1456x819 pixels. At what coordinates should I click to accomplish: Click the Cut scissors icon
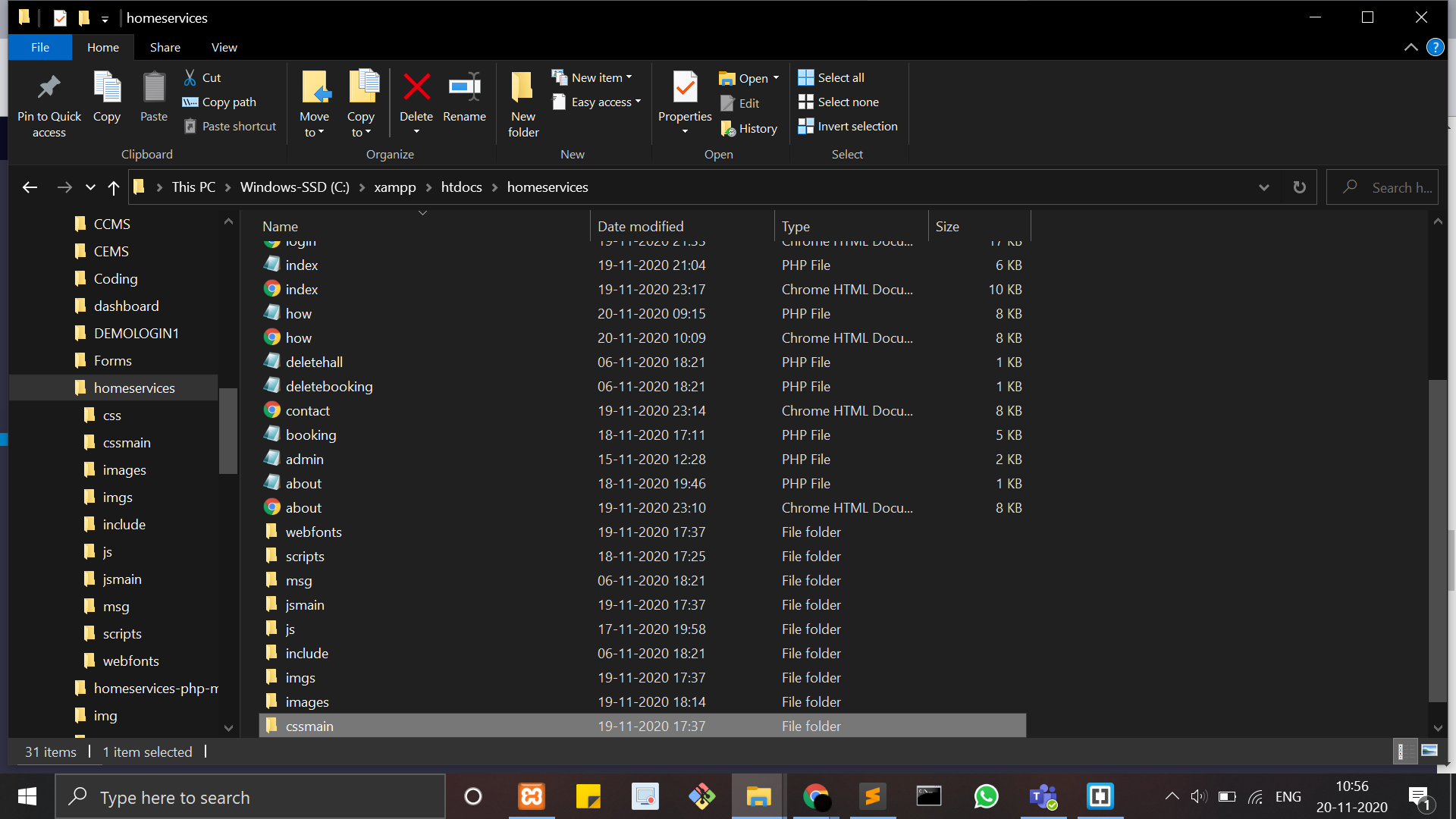[x=190, y=77]
